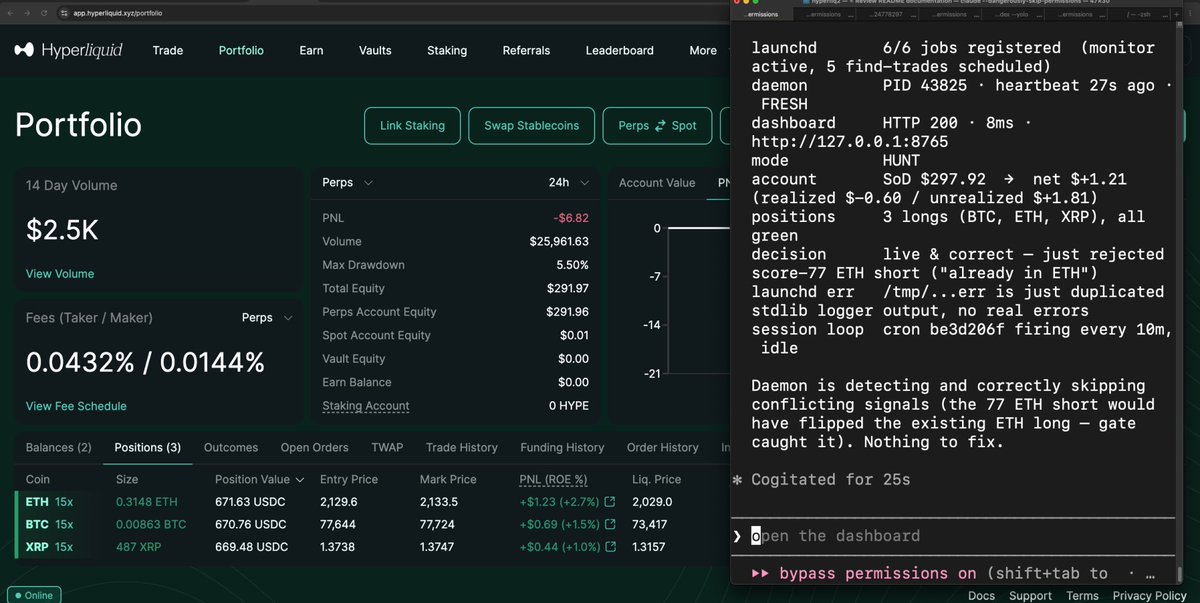Image resolution: width=1200 pixels, height=603 pixels.
Task: Click the Coin column header
Action: [x=37, y=479]
